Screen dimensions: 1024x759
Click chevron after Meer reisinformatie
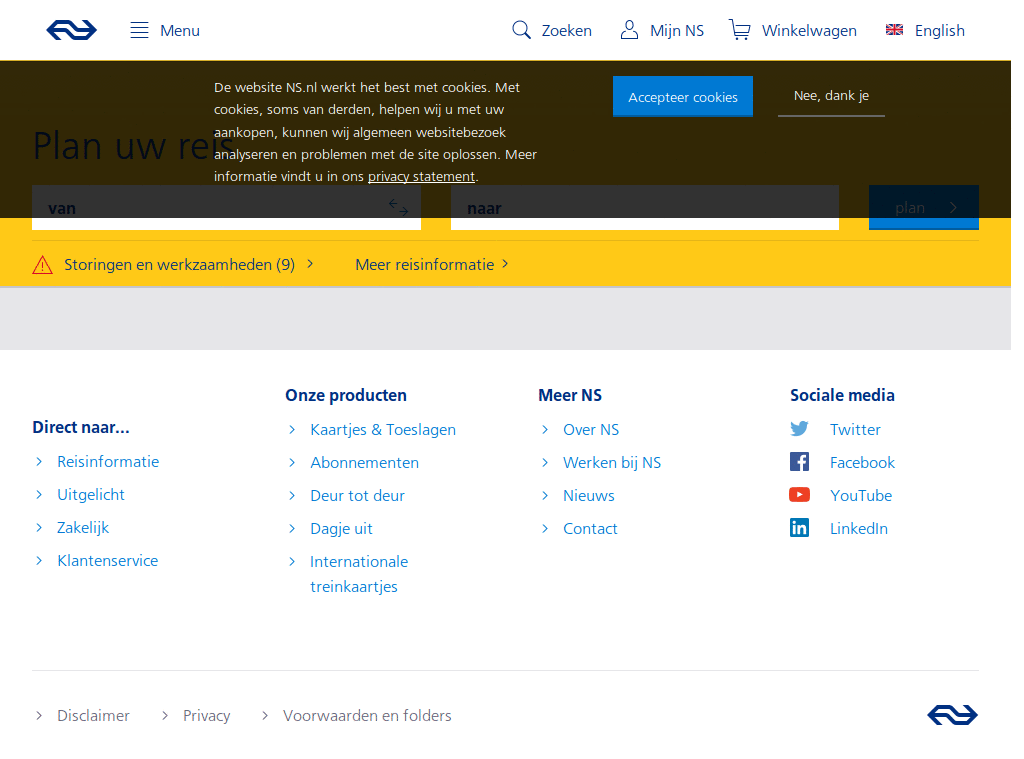[x=505, y=264]
